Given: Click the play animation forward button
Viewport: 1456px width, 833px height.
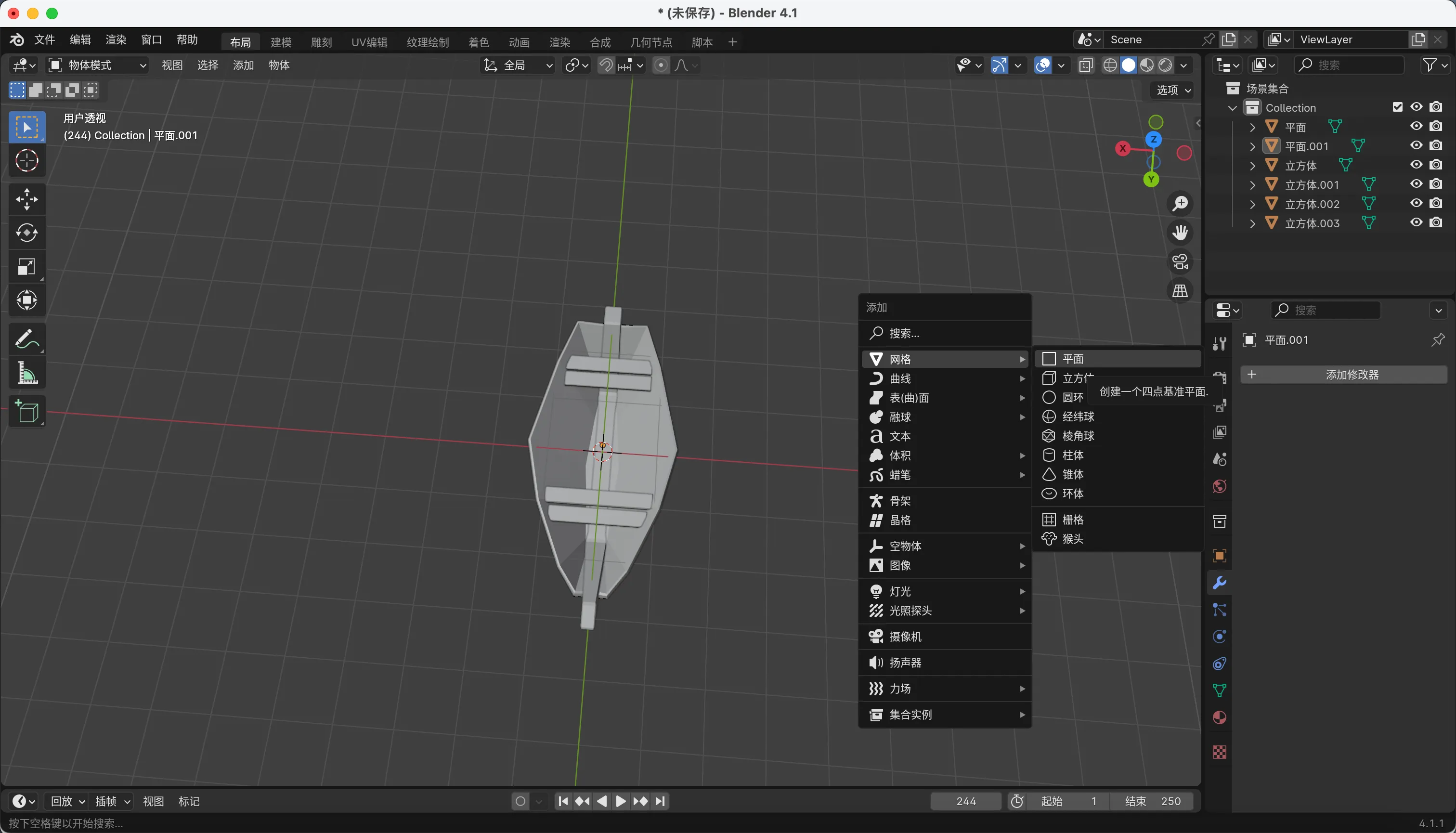Looking at the screenshot, I should pyautogui.click(x=621, y=801).
